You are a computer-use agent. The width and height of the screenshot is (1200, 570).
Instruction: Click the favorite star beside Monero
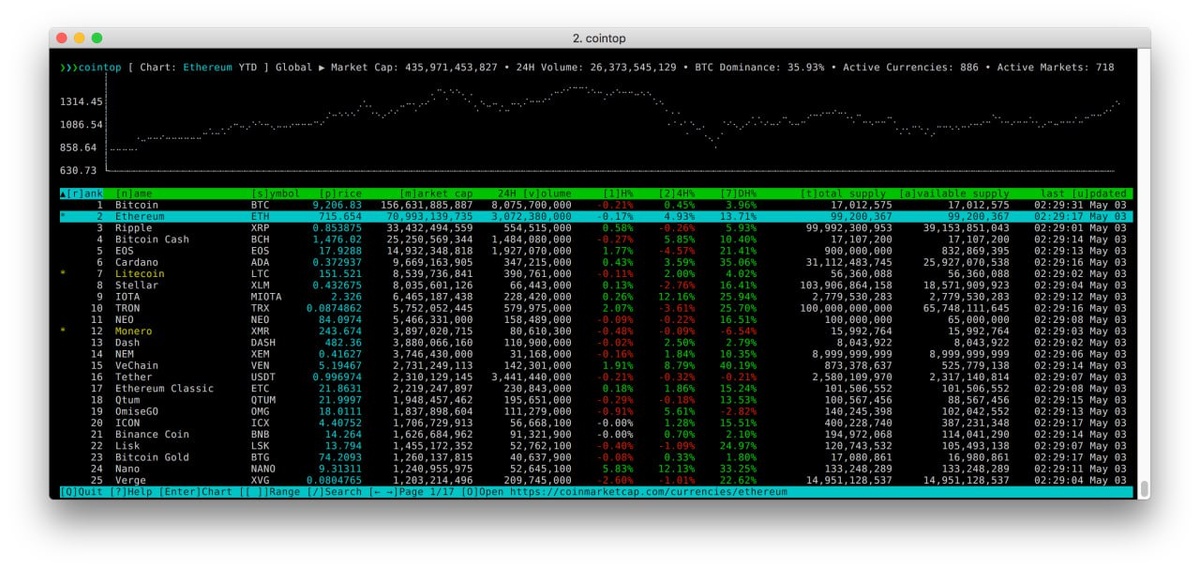click(63, 331)
